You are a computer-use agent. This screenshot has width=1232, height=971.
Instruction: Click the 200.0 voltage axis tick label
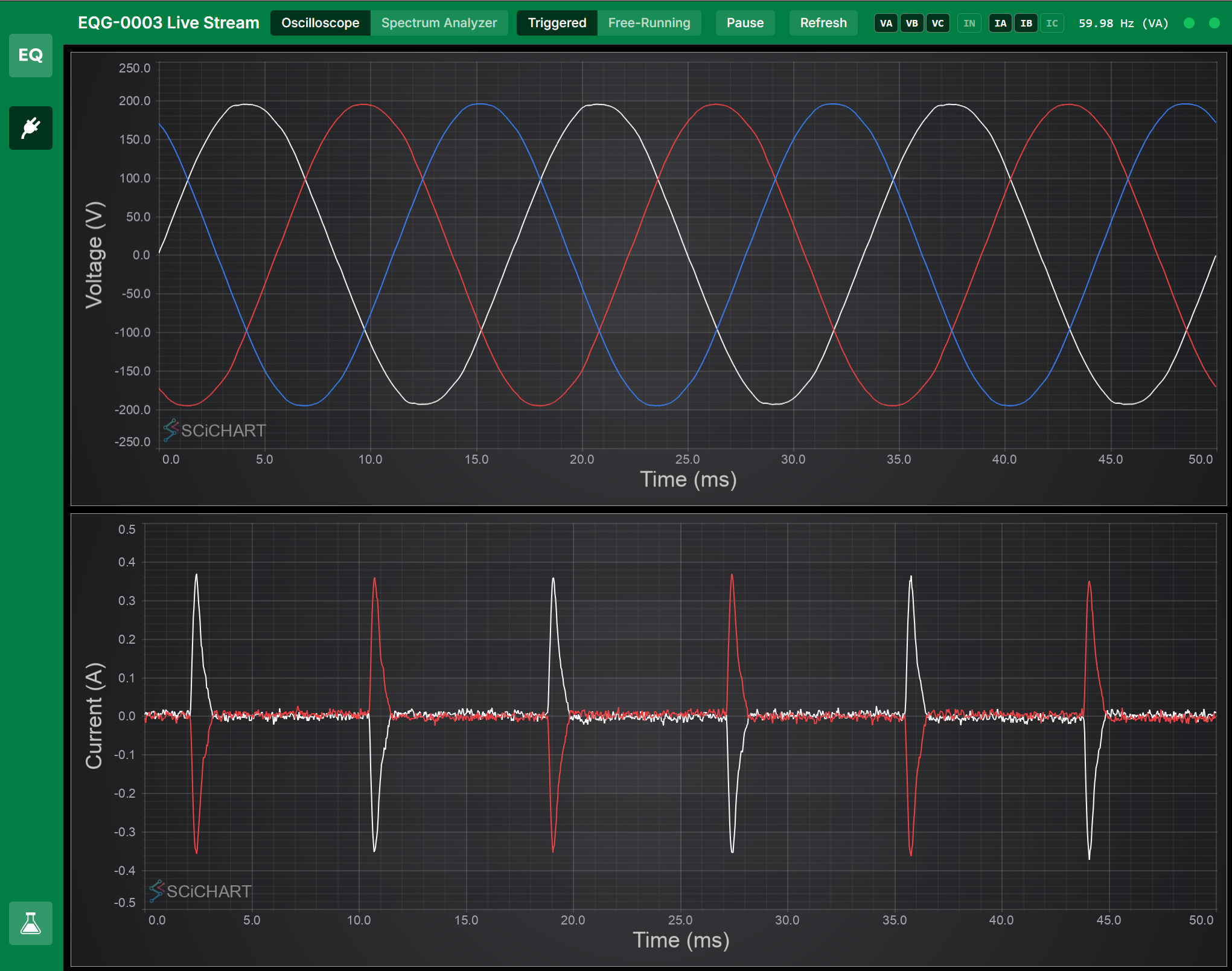[135, 101]
